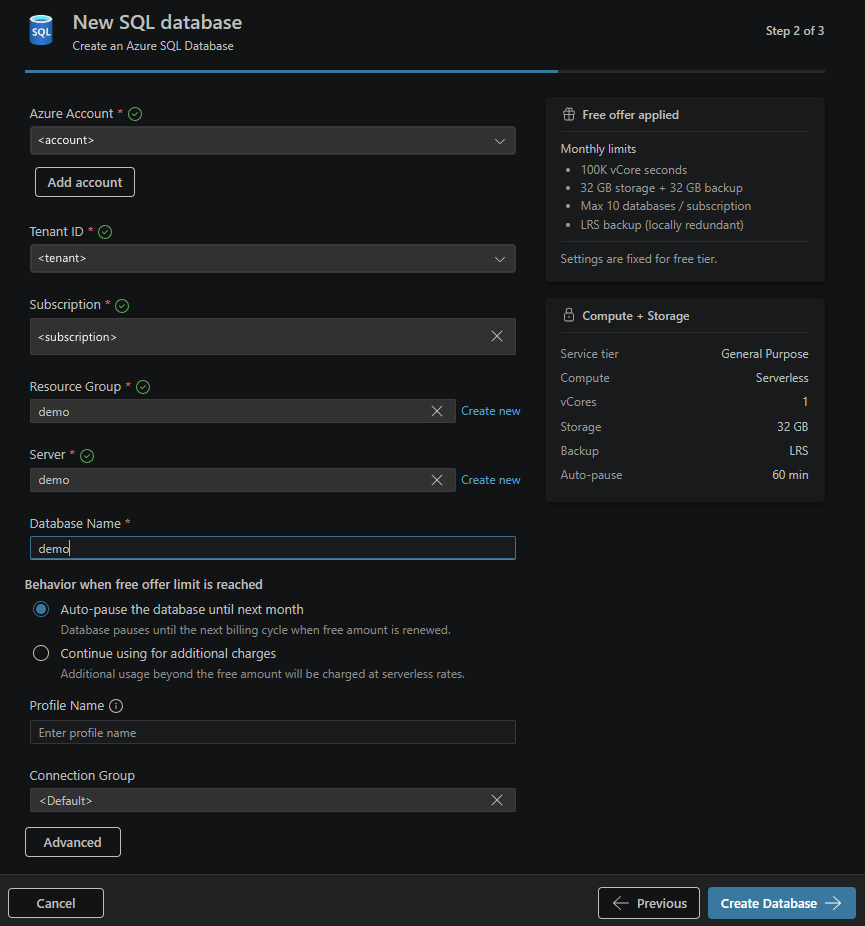Clear the Subscription field with X
Image resolution: width=865 pixels, height=926 pixels.
click(497, 336)
